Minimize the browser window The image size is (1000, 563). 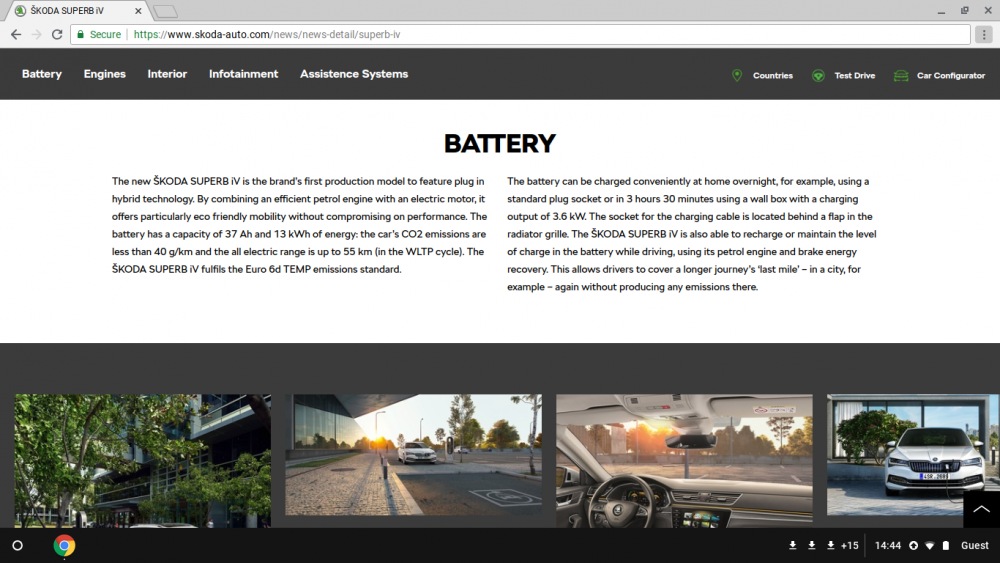point(941,11)
